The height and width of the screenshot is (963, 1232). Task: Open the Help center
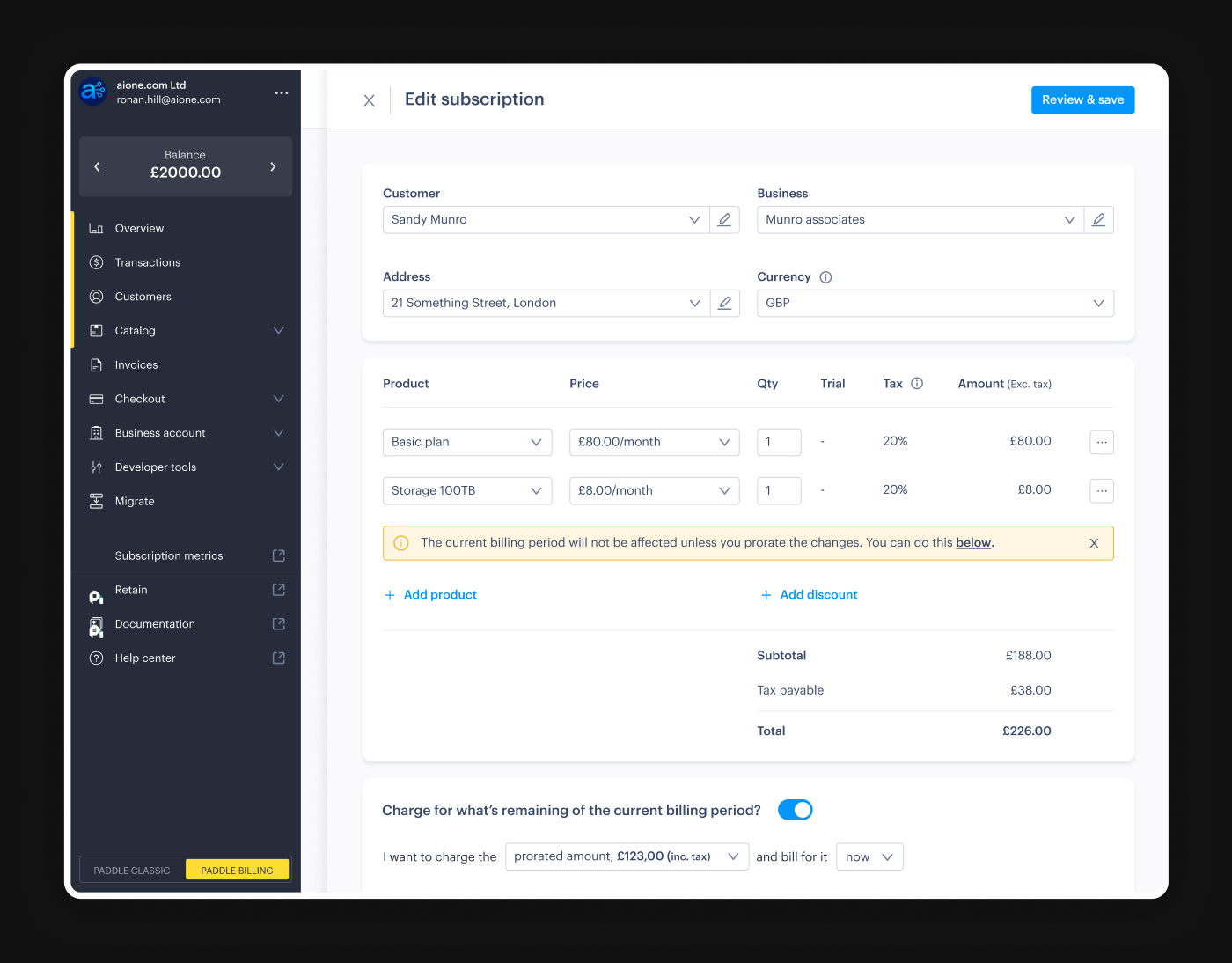click(x=143, y=658)
